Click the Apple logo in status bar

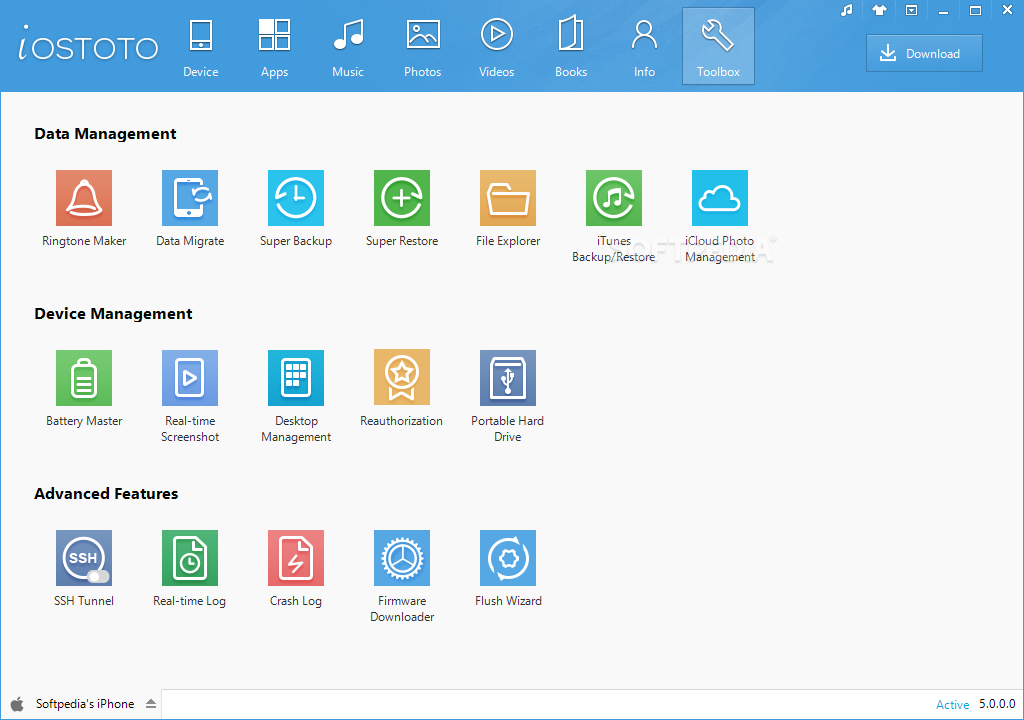(x=18, y=704)
